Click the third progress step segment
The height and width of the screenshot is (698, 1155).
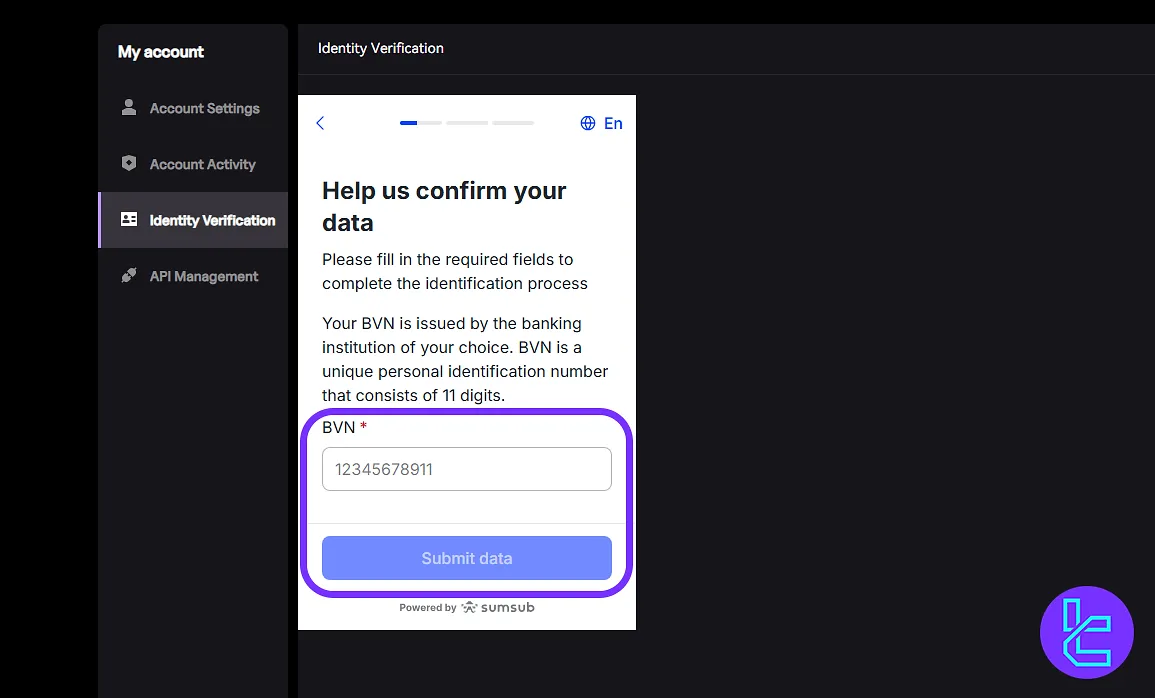pyautogui.click(x=513, y=123)
